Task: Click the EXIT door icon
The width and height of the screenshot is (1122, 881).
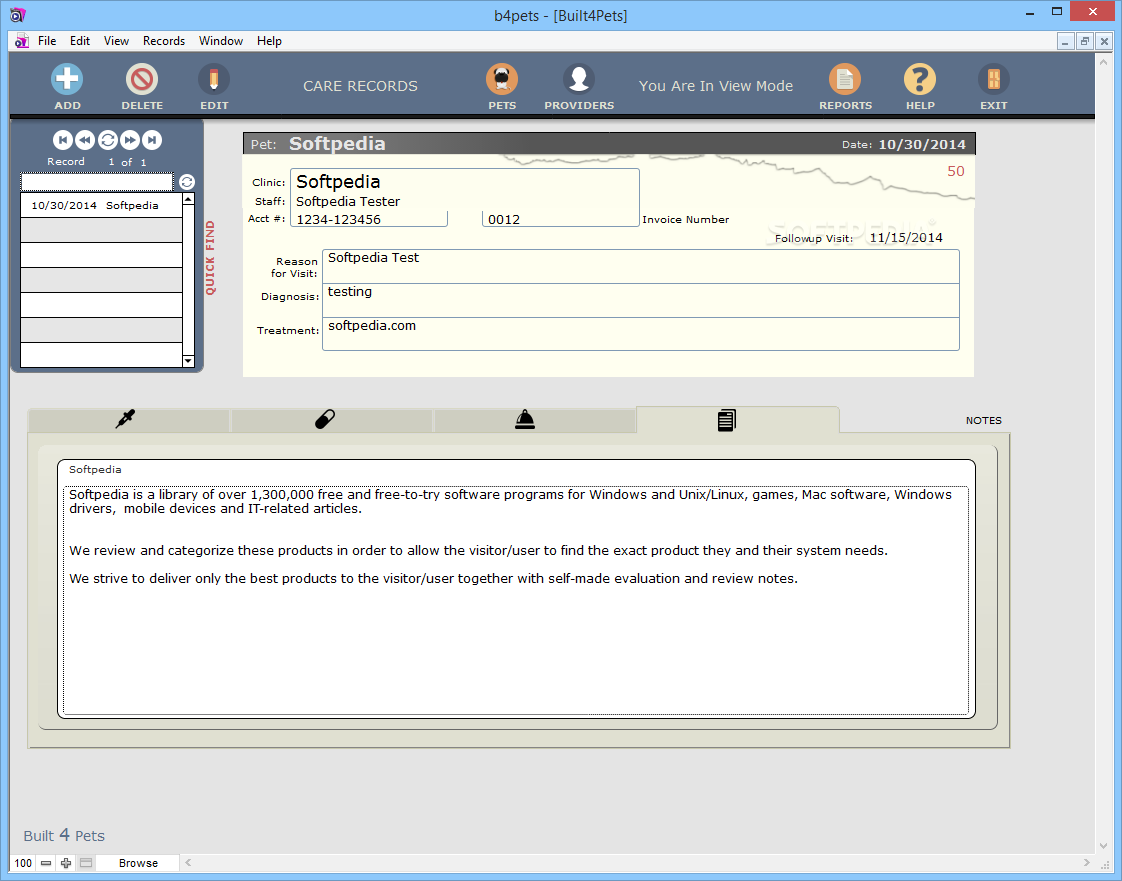Action: (994, 79)
